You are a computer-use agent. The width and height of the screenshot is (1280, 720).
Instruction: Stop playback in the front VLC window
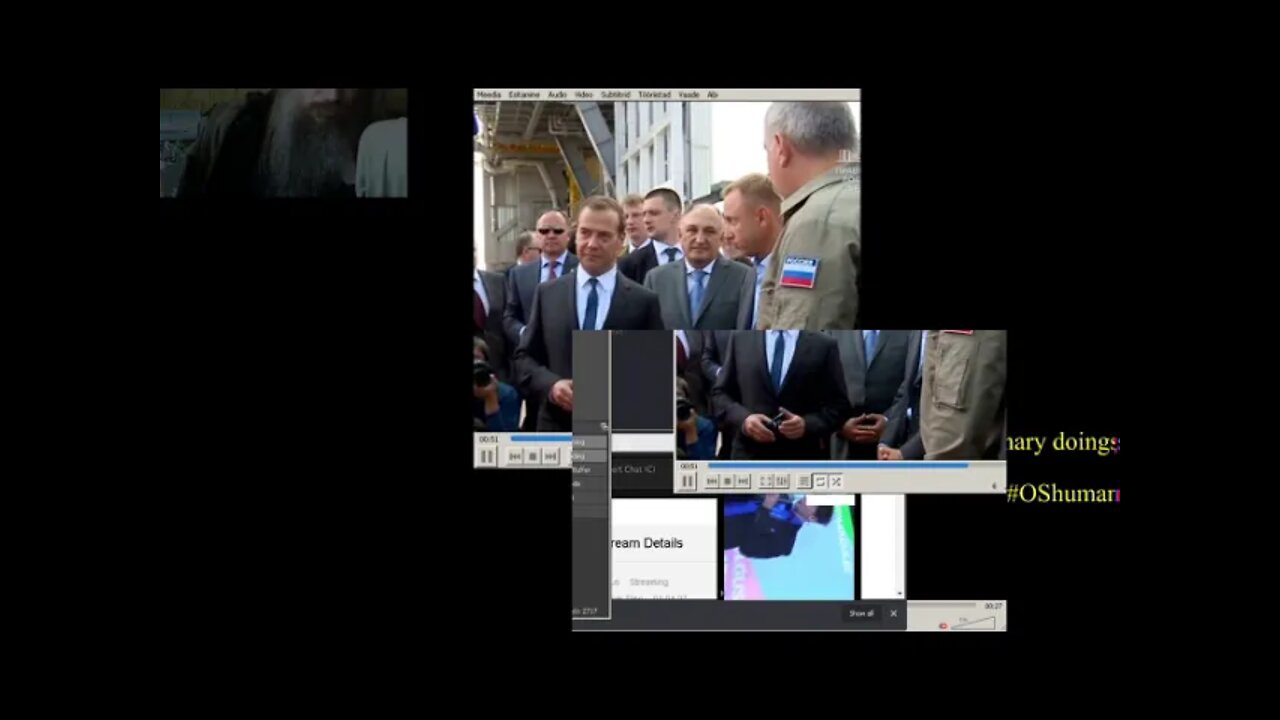point(727,481)
